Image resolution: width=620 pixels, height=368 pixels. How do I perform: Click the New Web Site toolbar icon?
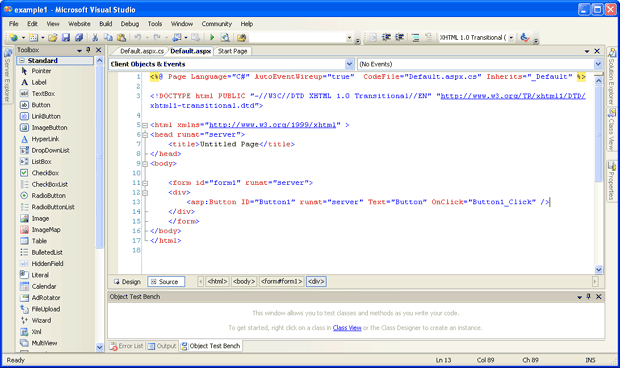14,38
